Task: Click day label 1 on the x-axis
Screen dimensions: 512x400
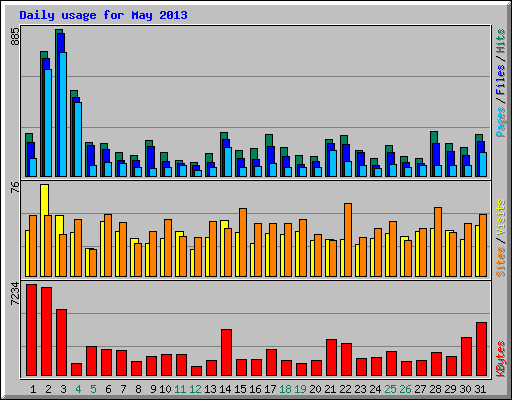Action: 33,389
